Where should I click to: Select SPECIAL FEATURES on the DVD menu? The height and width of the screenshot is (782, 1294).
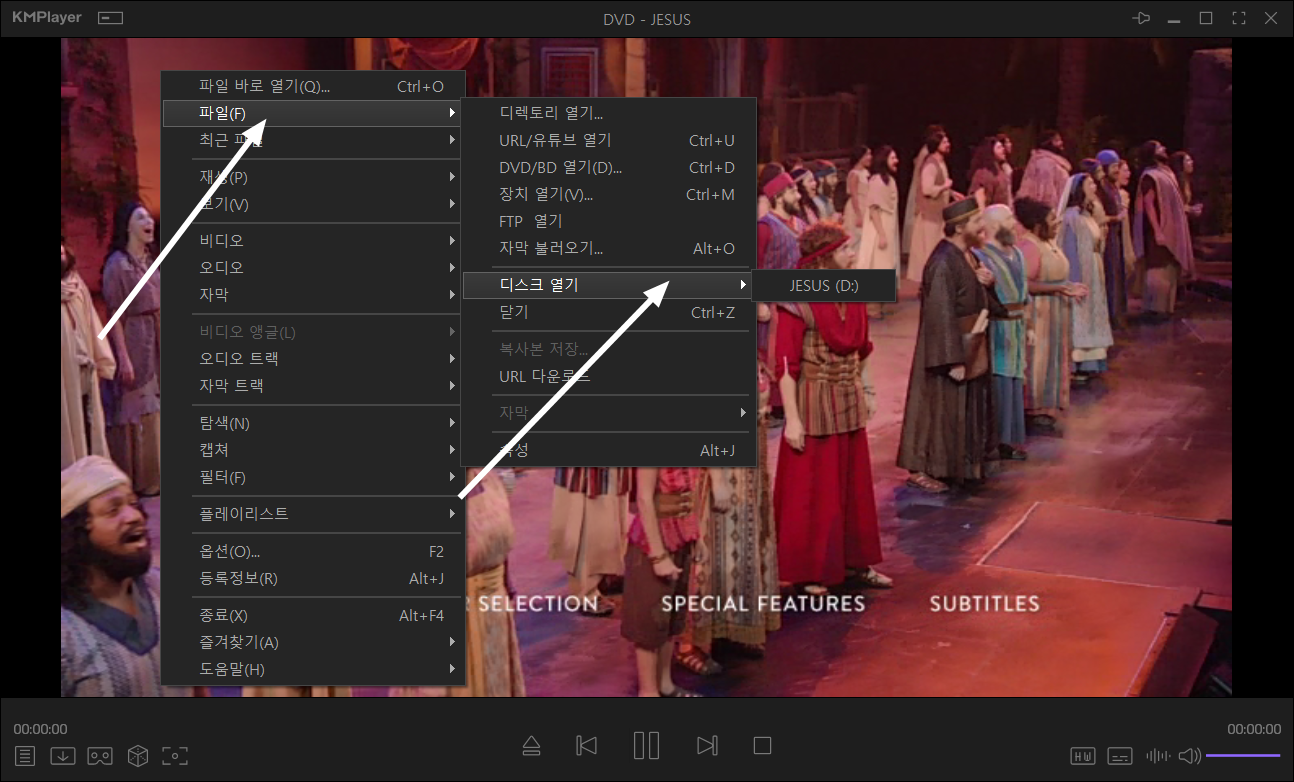(x=763, y=603)
